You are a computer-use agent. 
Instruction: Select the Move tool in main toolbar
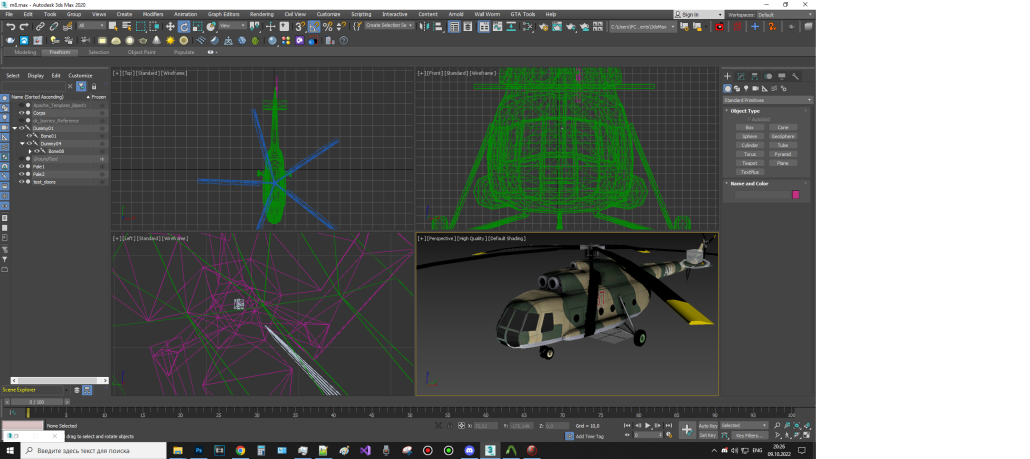170,27
